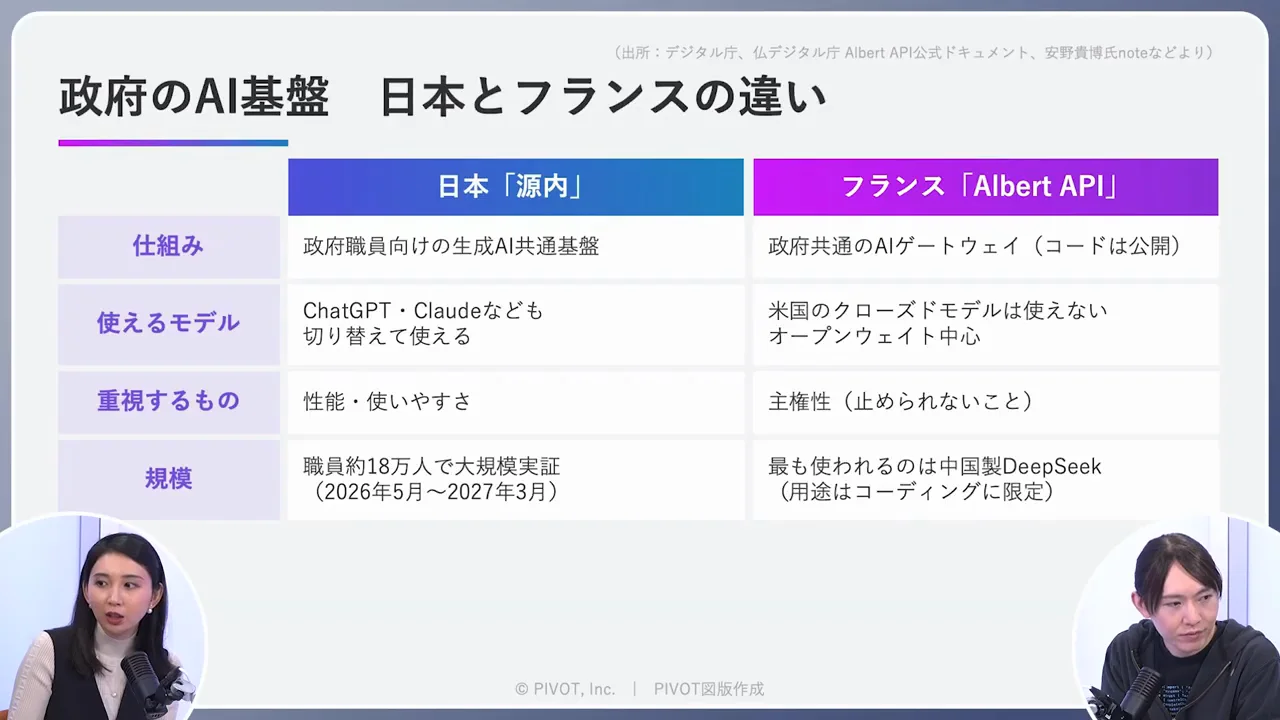
Task: Click the 日本「源内」 column header
Action: (x=516, y=187)
